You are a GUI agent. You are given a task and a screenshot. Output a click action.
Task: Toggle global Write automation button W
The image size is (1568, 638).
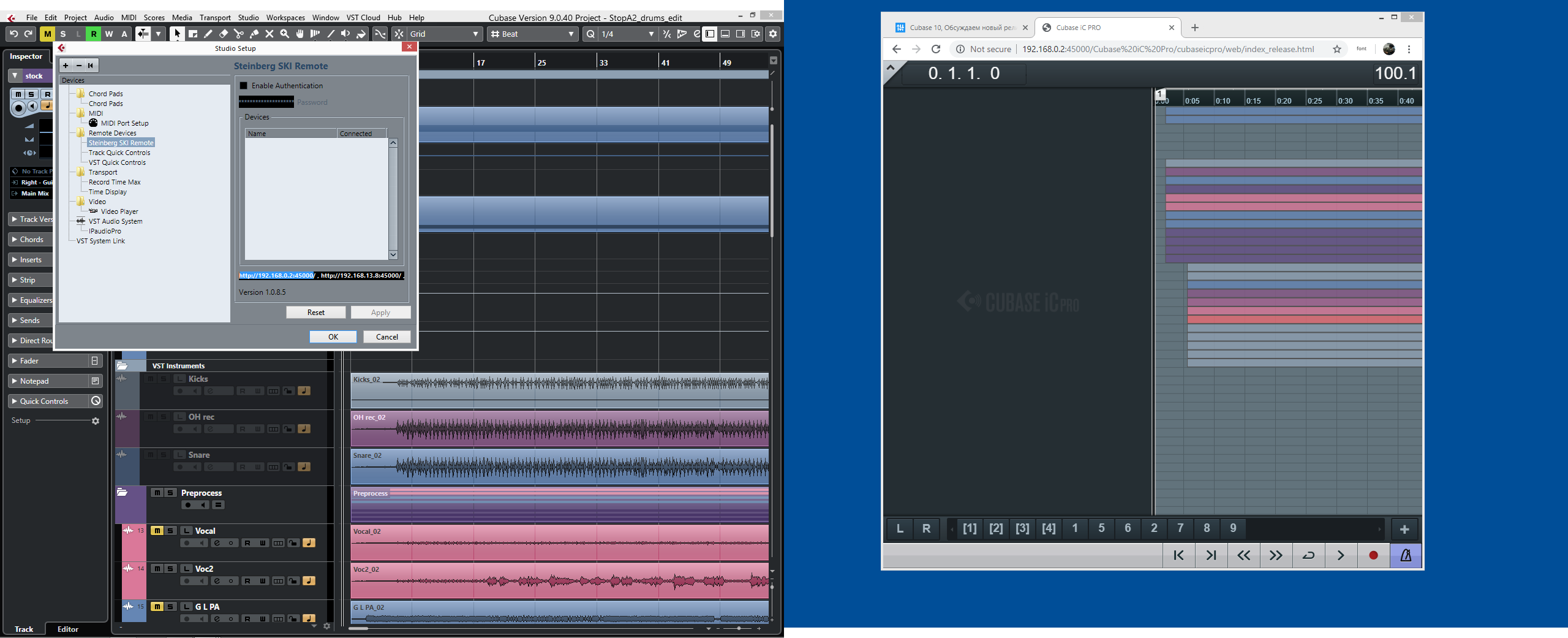tap(109, 34)
